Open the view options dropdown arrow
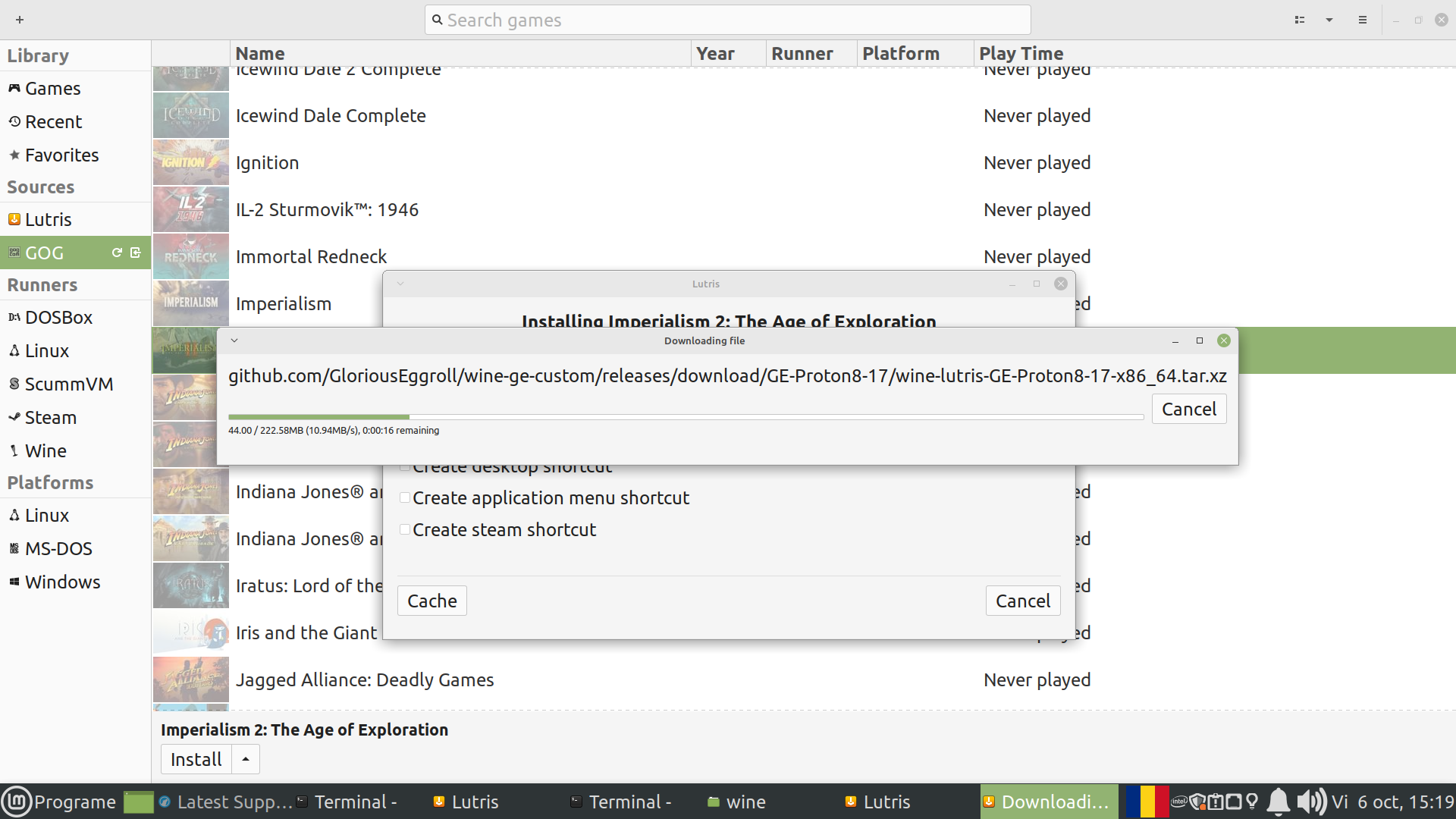This screenshot has width=1456, height=819. tap(1329, 20)
